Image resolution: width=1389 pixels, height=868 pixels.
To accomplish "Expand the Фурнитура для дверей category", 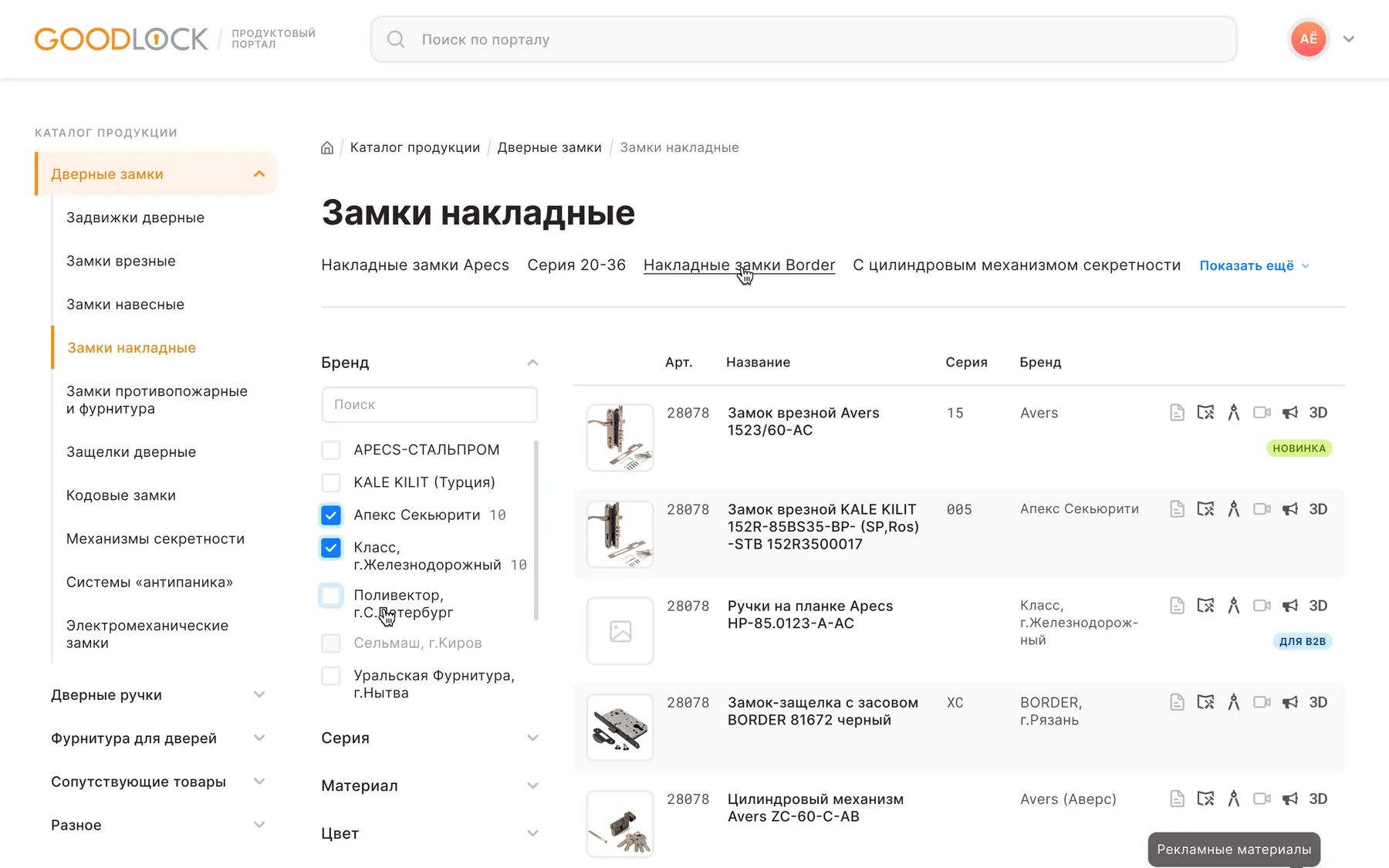I will coord(259,738).
